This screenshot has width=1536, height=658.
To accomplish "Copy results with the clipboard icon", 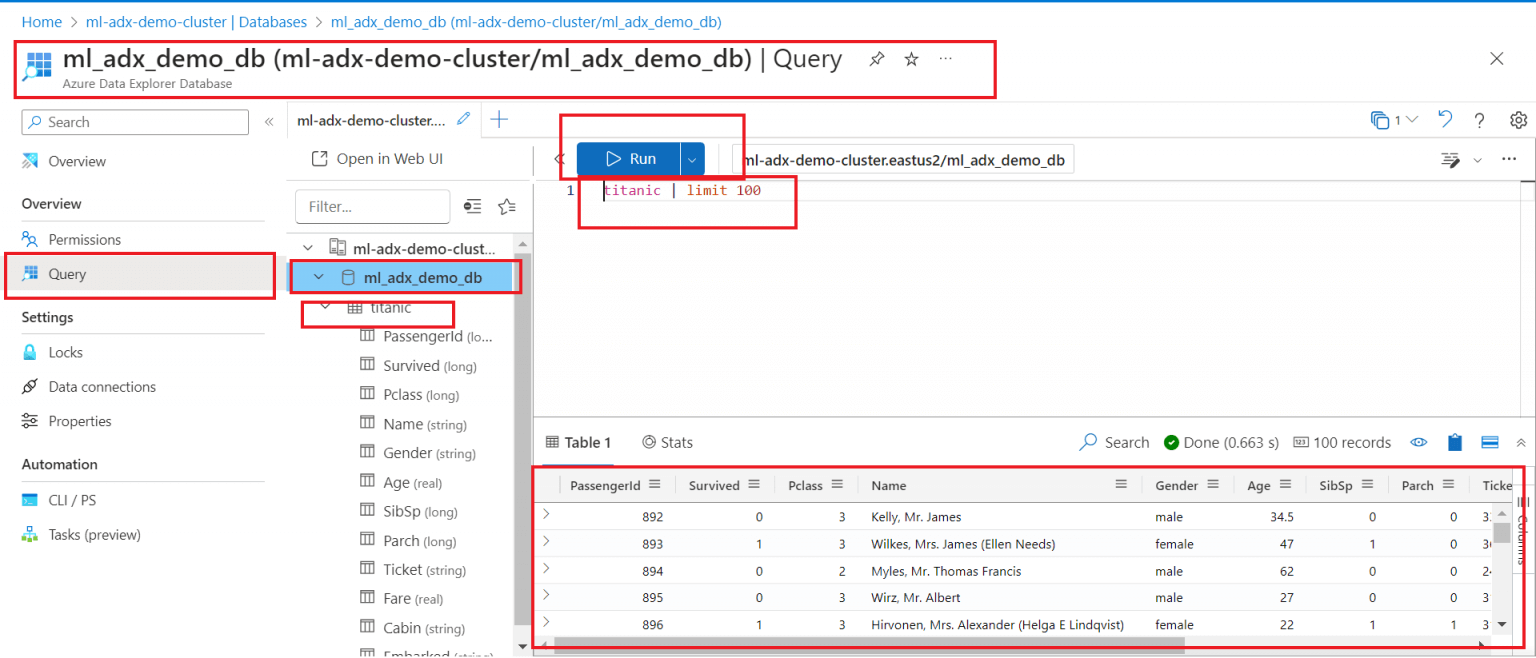I will (x=1455, y=442).
